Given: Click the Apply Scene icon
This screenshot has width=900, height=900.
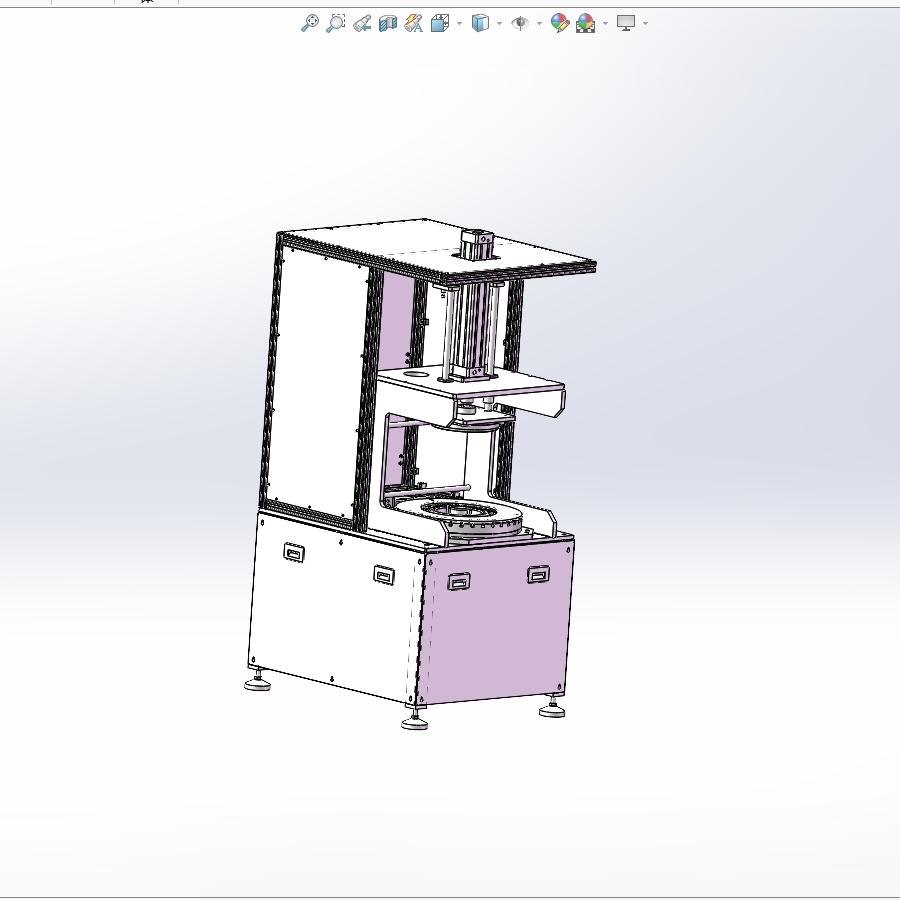Looking at the screenshot, I should [585, 23].
